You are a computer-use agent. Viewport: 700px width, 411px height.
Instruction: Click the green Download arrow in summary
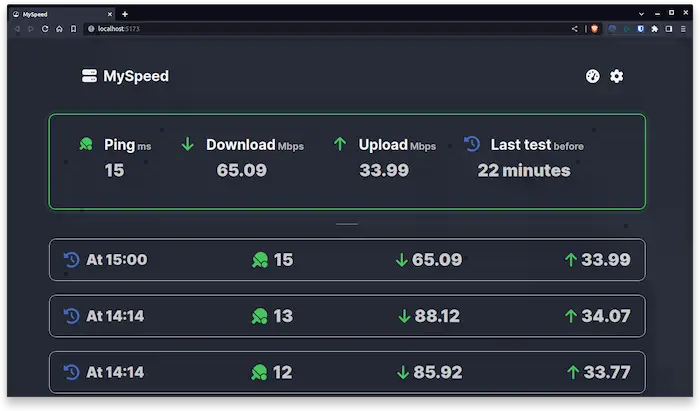(187, 144)
